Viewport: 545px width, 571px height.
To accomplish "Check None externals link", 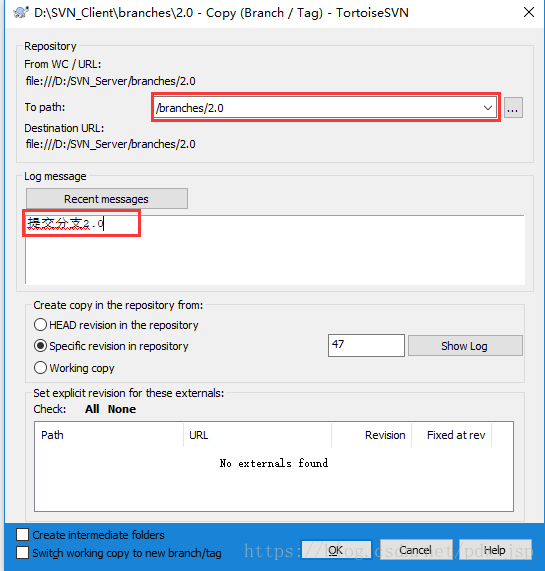I will click(x=122, y=409).
